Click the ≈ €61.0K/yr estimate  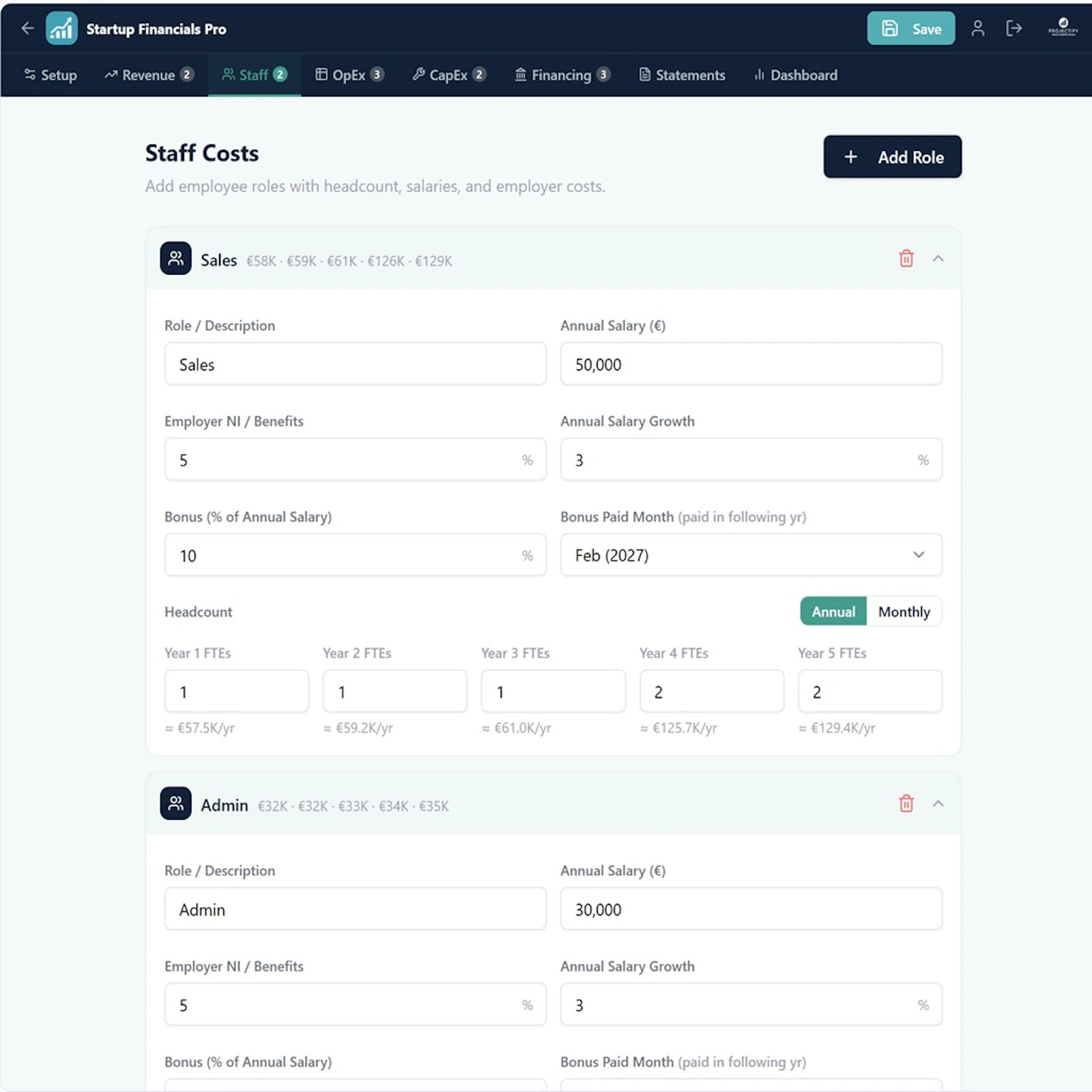coord(516,728)
